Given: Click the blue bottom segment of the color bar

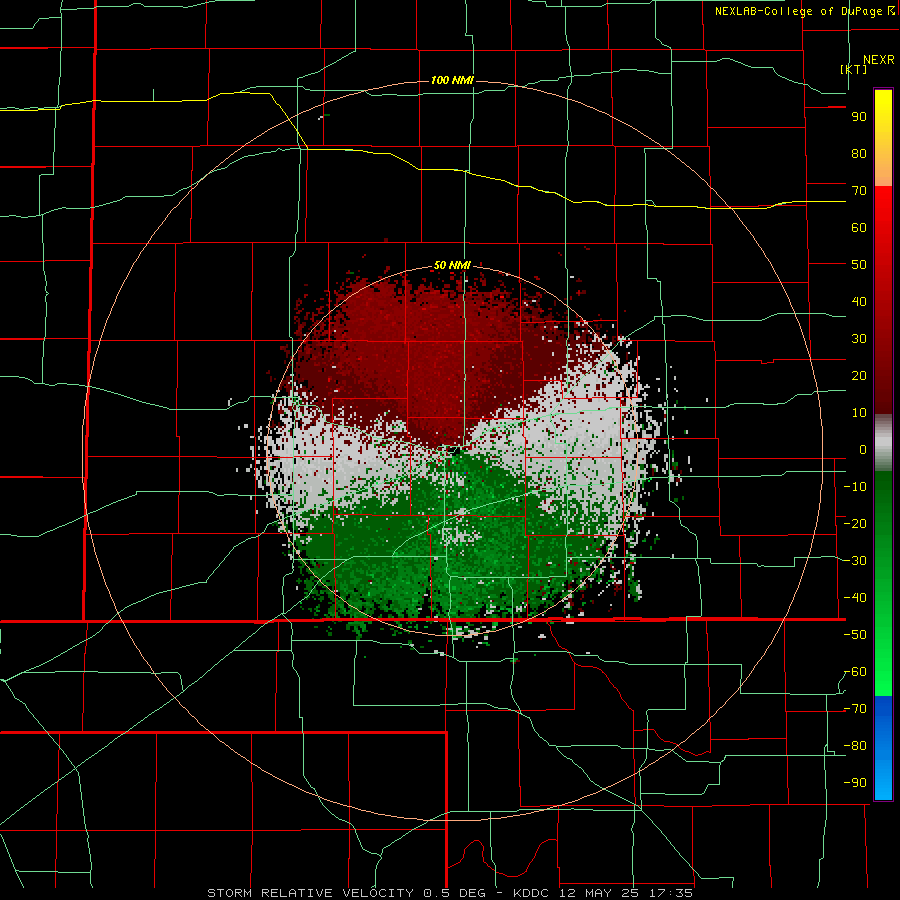Looking at the screenshot, I should 883,748.
